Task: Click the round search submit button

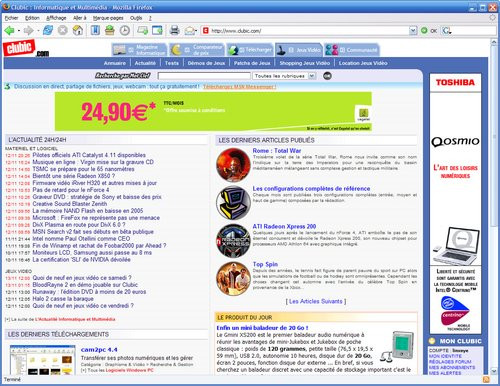Action: (327, 76)
